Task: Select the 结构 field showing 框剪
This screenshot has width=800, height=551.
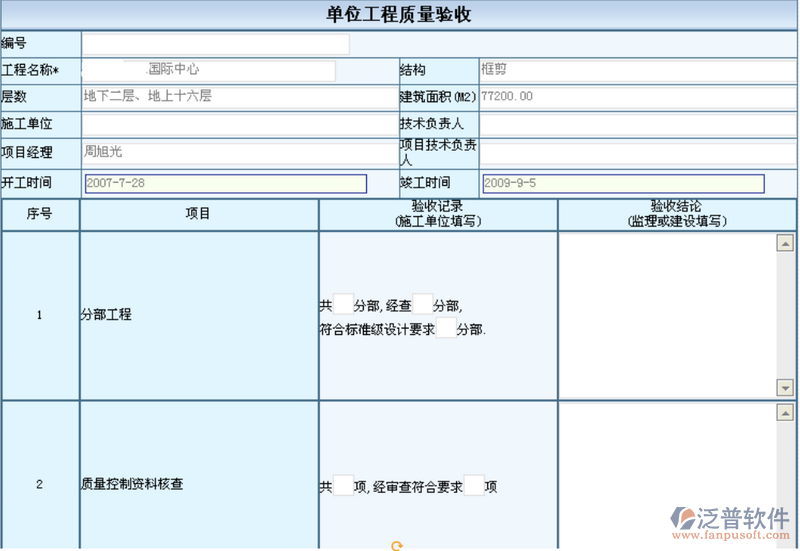Action: click(x=637, y=70)
